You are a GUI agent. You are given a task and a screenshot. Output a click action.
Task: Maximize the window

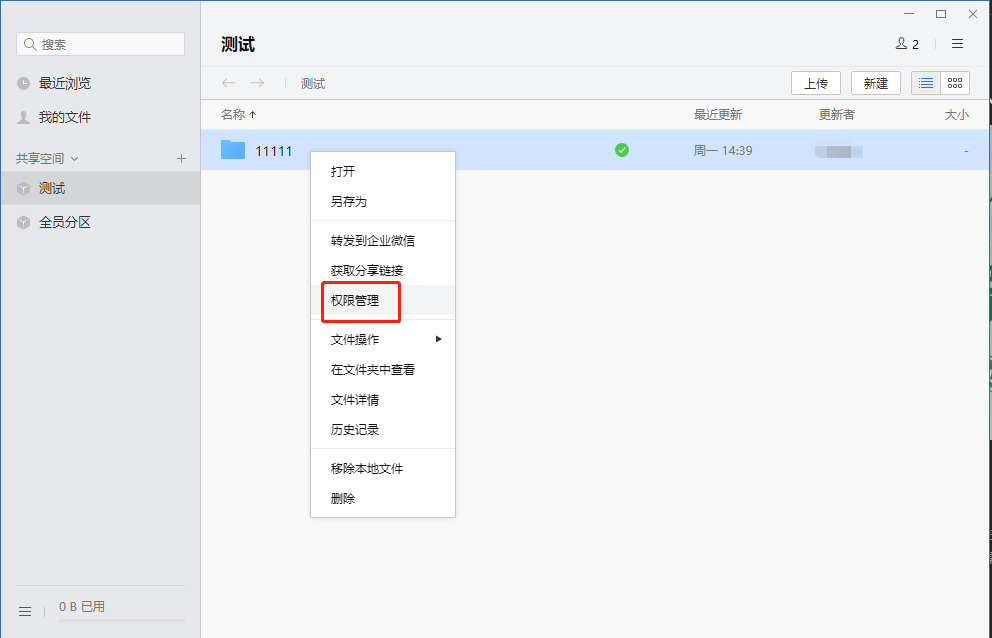941,14
